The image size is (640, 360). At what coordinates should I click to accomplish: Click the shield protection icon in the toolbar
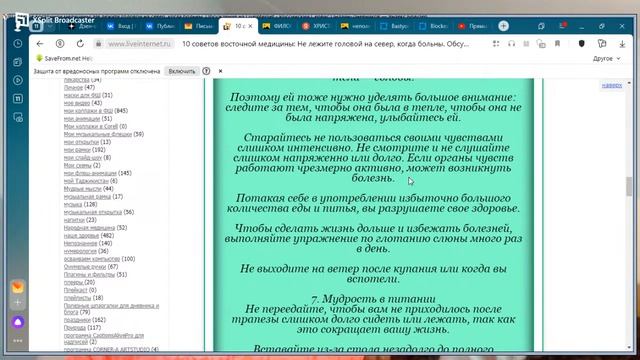pyautogui.click(x=582, y=44)
